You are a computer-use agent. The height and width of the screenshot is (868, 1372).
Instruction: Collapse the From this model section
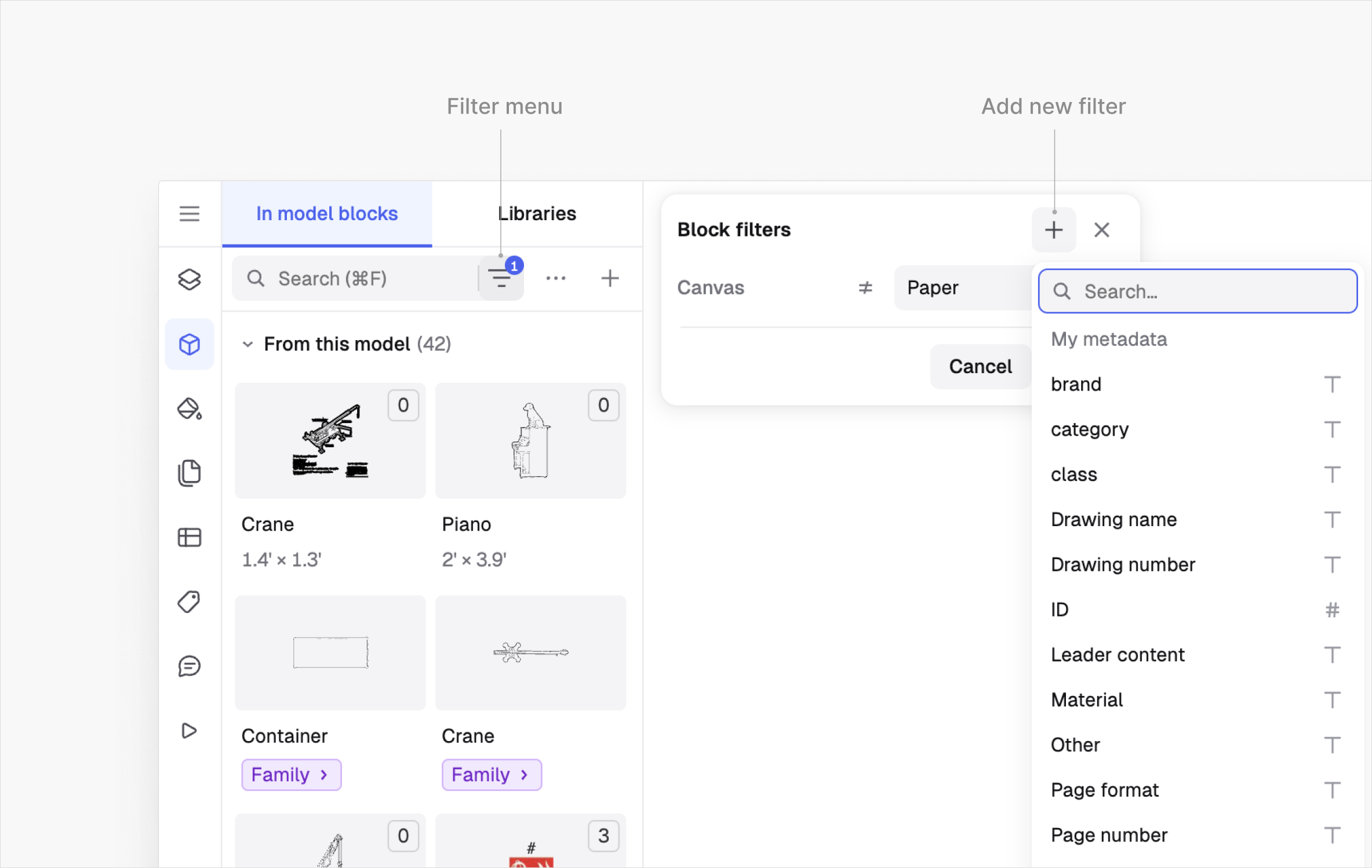tap(248, 344)
